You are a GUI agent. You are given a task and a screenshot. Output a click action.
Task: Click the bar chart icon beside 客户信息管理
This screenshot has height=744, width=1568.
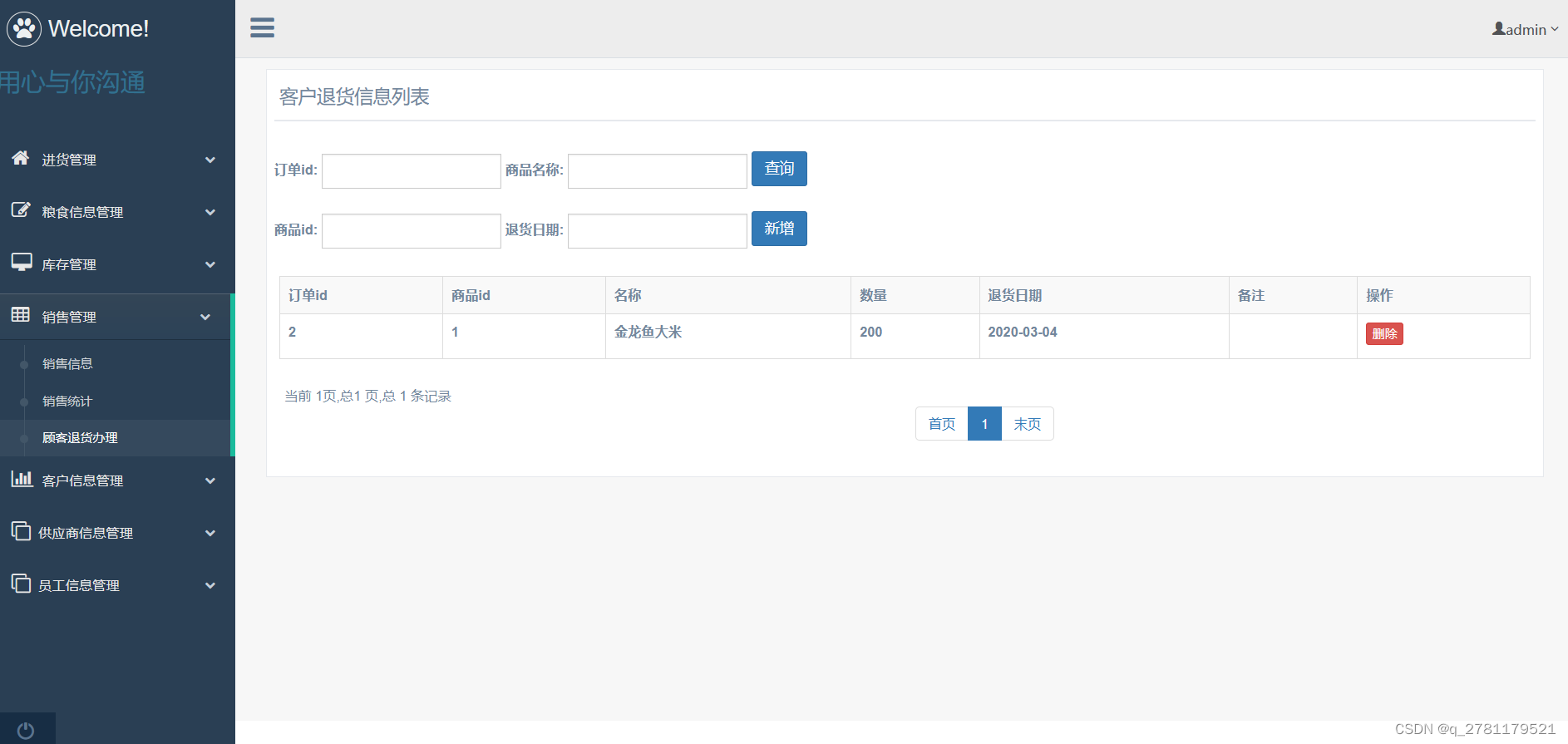tap(22, 478)
